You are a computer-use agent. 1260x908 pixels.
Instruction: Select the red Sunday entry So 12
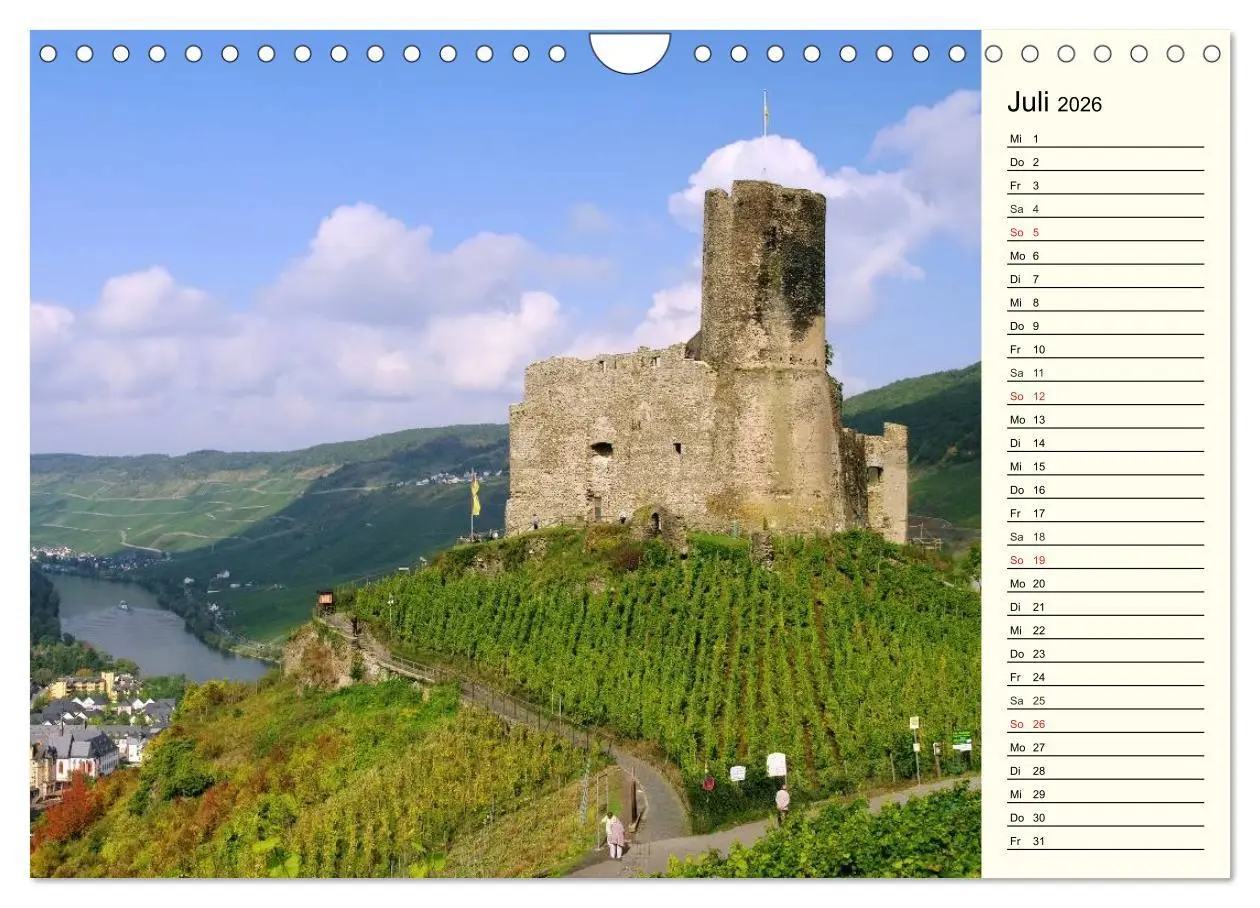coord(1028,396)
